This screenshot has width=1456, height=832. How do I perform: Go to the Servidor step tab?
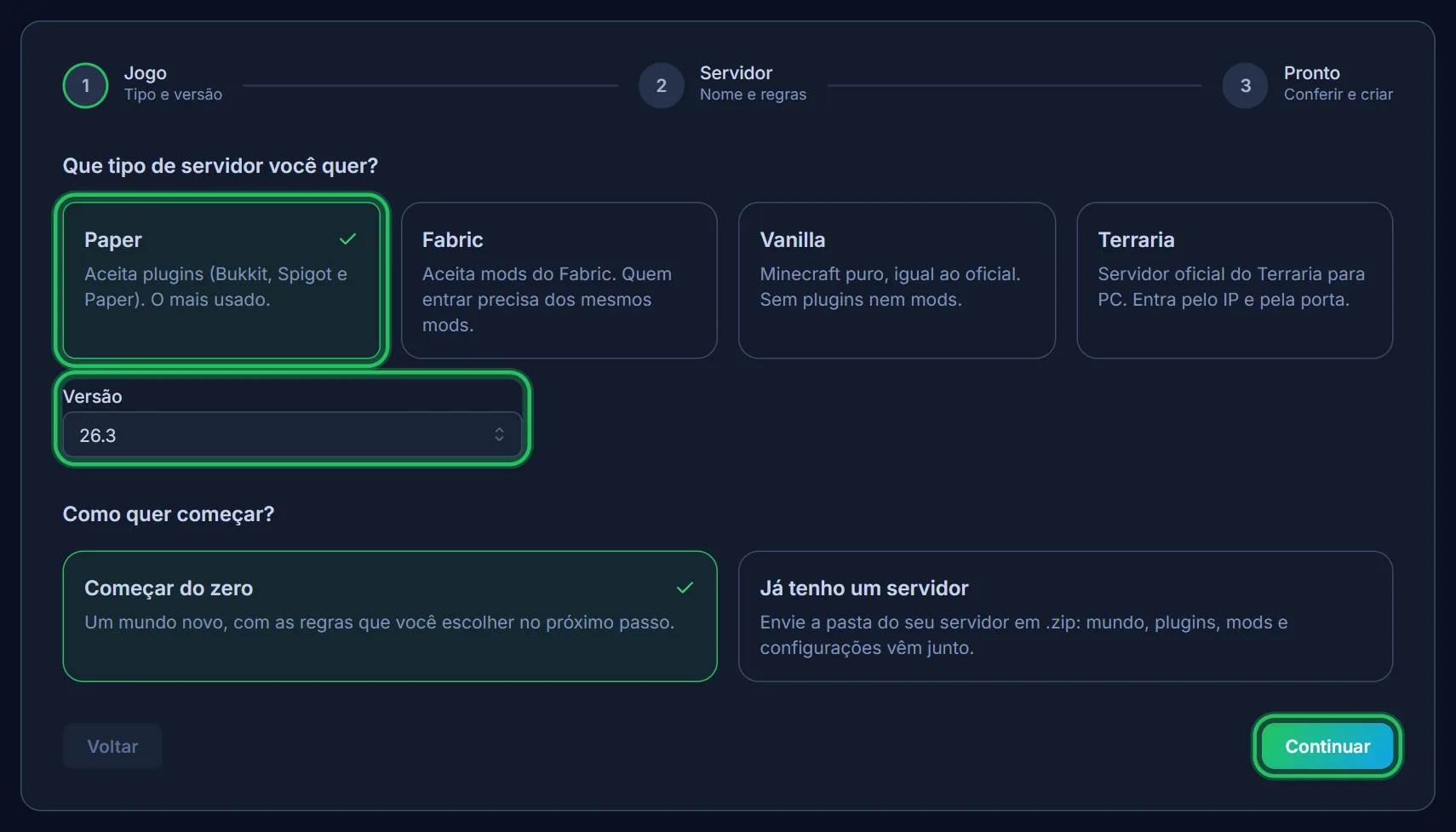pyautogui.click(x=723, y=85)
